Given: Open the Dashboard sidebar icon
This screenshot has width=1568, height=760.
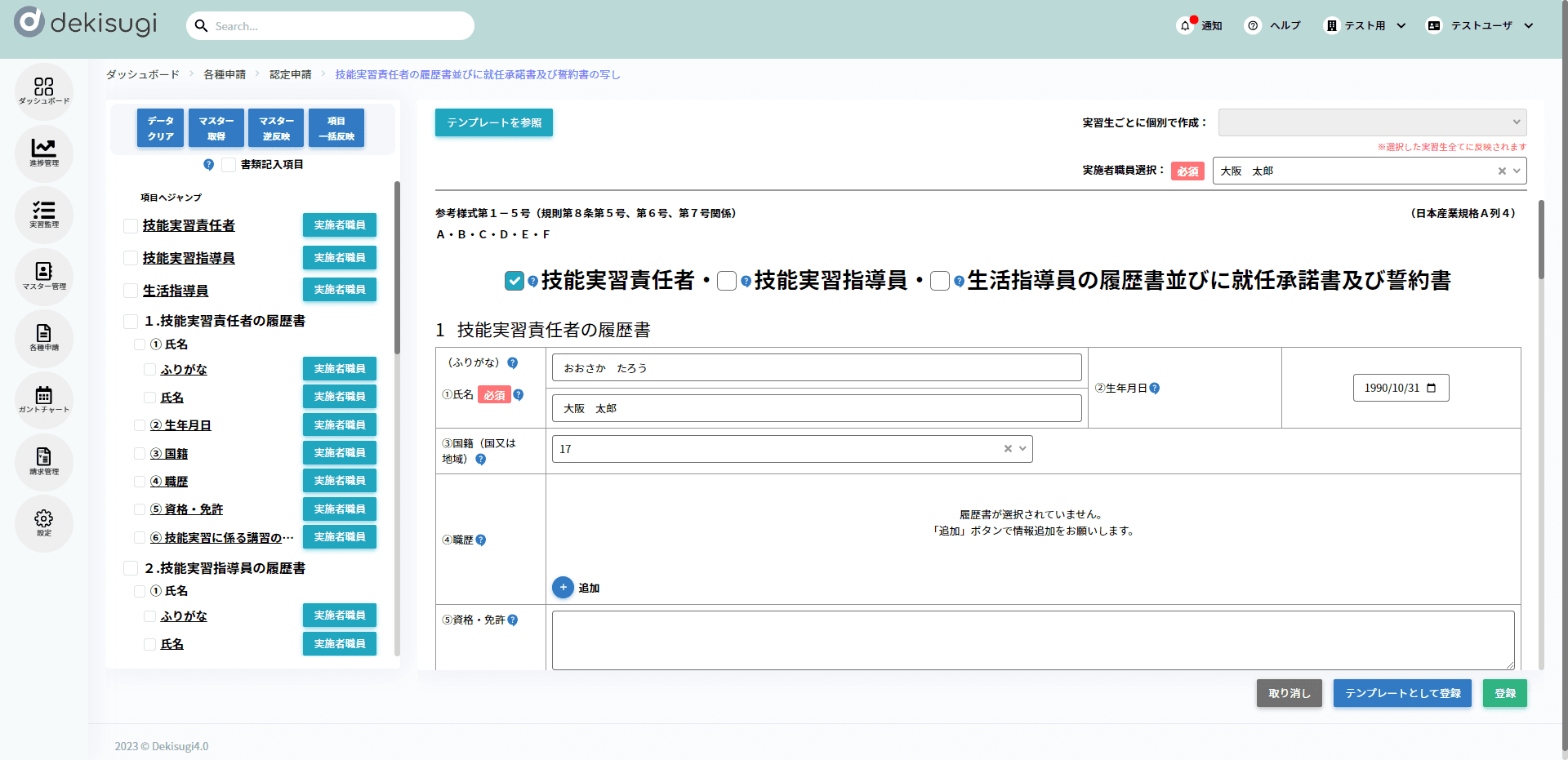Looking at the screenshot, I should (44, 90).
